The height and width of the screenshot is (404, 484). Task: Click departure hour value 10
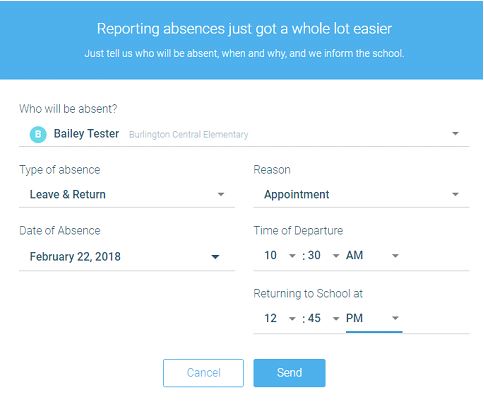(270, 255)
